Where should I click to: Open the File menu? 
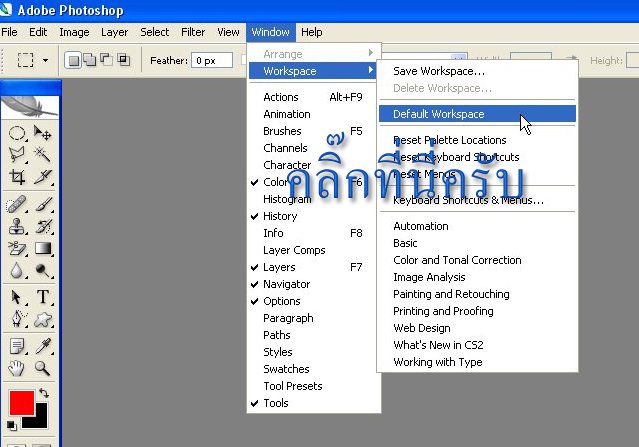pyautogui.click(x=9, y=32)
